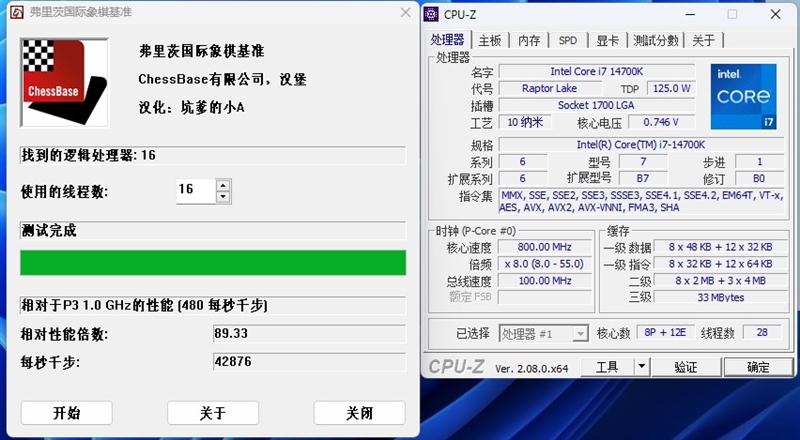Minimize the CPU-Z window
800x440 pixels.
[689, 14]
